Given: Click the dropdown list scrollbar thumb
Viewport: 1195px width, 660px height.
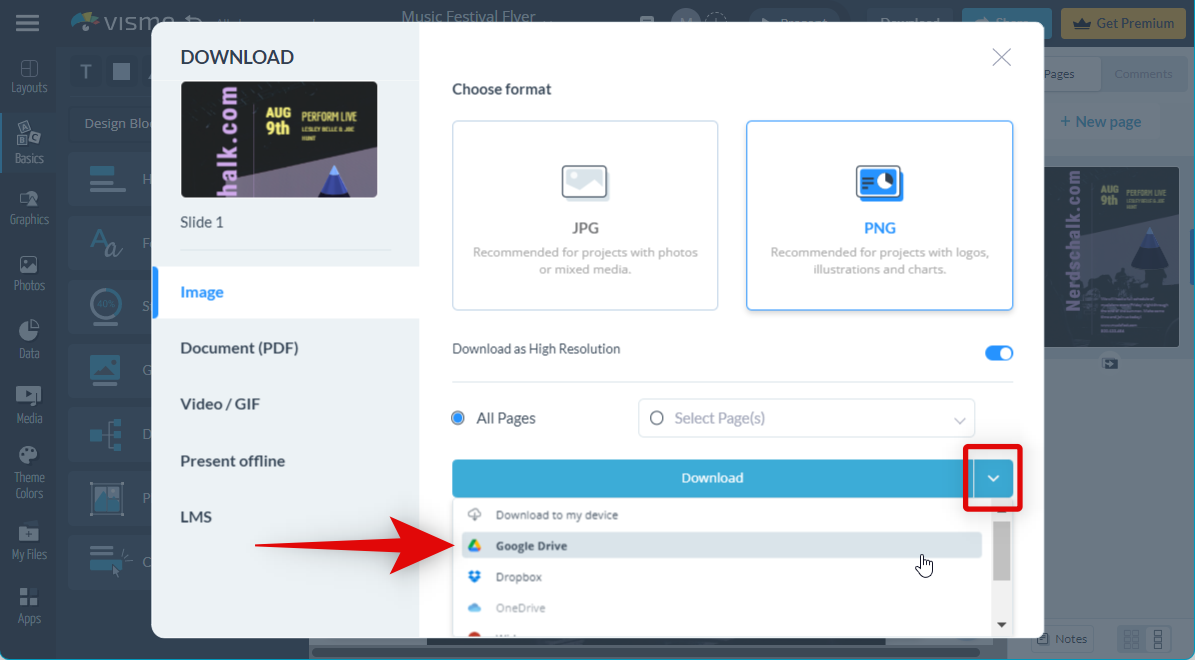Looking at the screenshot, I should click(1001, 551).
